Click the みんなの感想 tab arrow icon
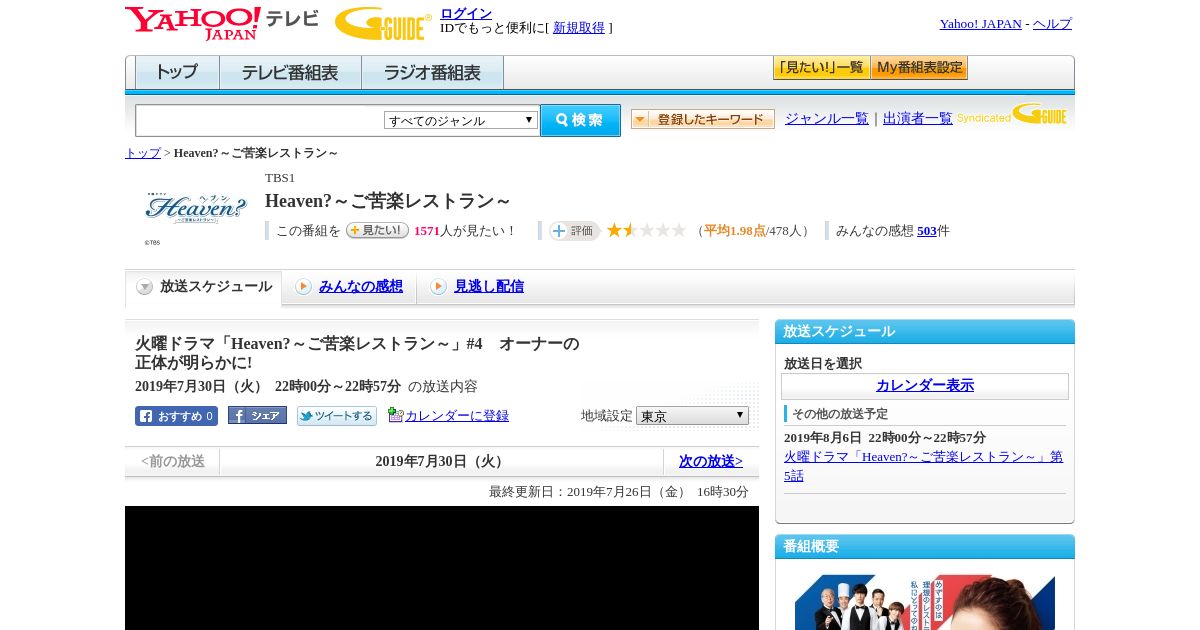This screenshot has height=630, width=1200. click(x=303, y=287)
